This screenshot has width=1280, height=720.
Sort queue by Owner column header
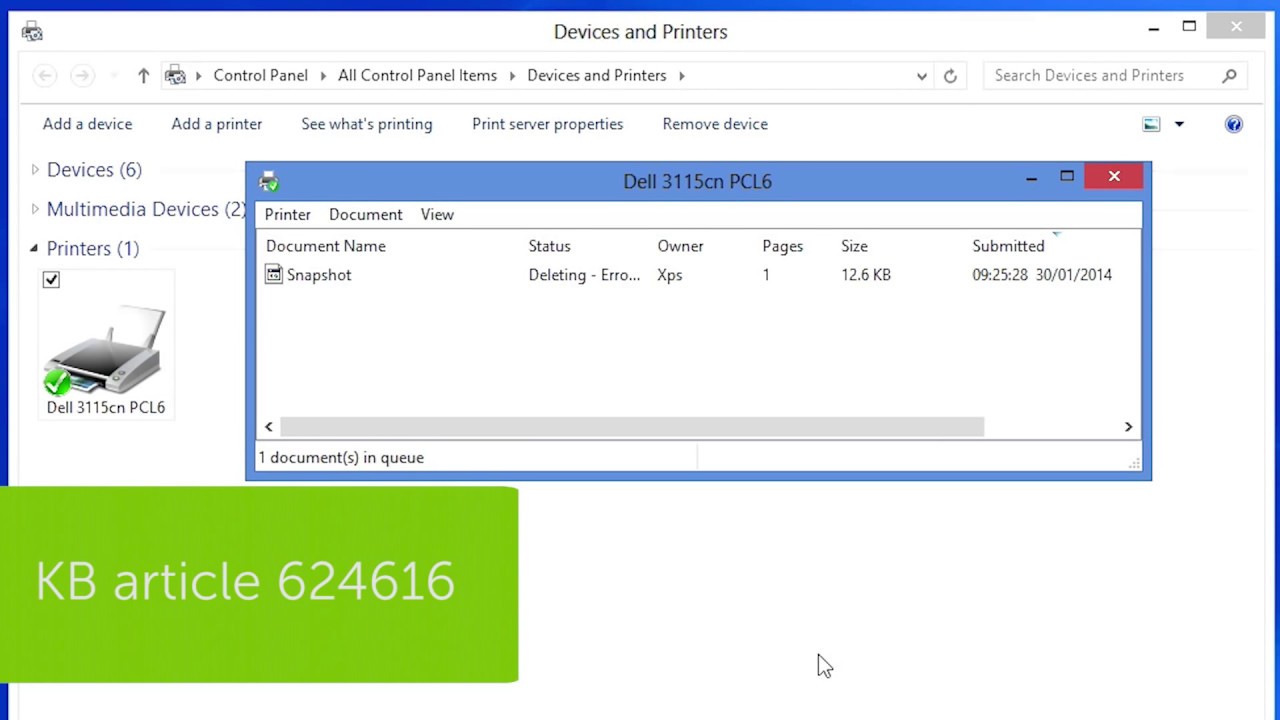tap(680, 246)
